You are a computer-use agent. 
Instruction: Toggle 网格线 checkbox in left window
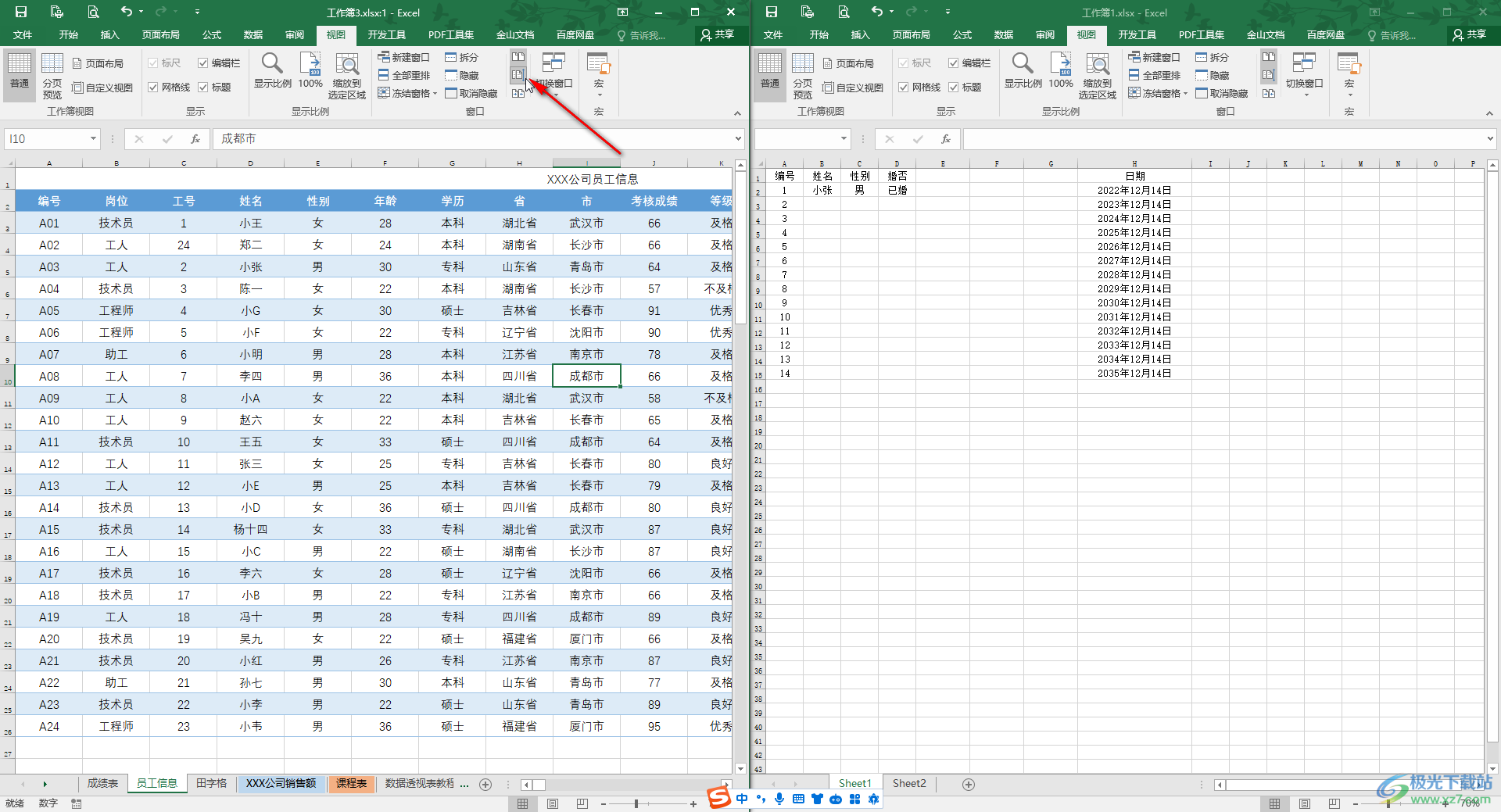pyautogui.click(x=169, y=88)
